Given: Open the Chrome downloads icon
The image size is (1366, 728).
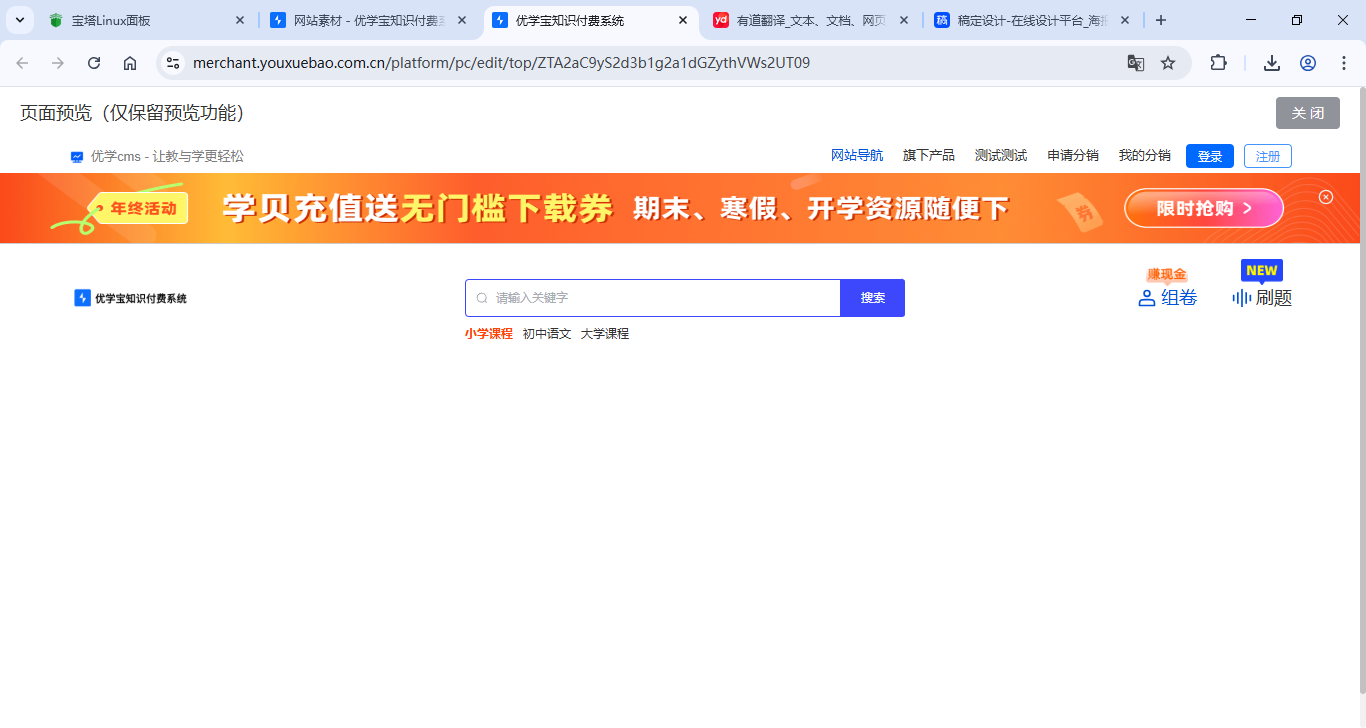Looking at the screenshot, I should click(x=1272, y=63).
